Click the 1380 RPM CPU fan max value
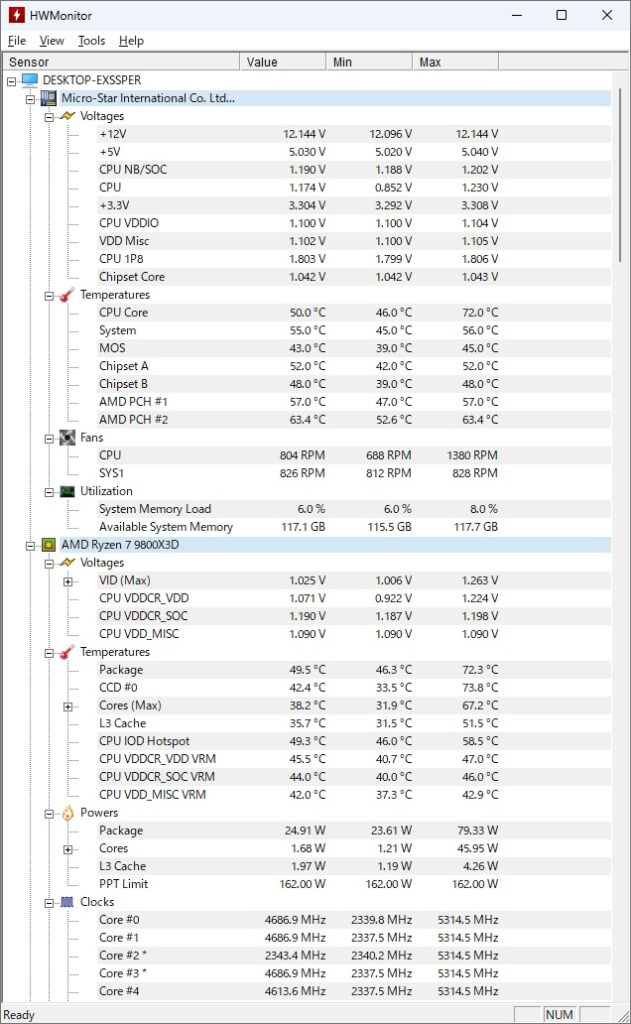Image resolution: width=631 pixels, height=1024 pixels. point(472,455)
